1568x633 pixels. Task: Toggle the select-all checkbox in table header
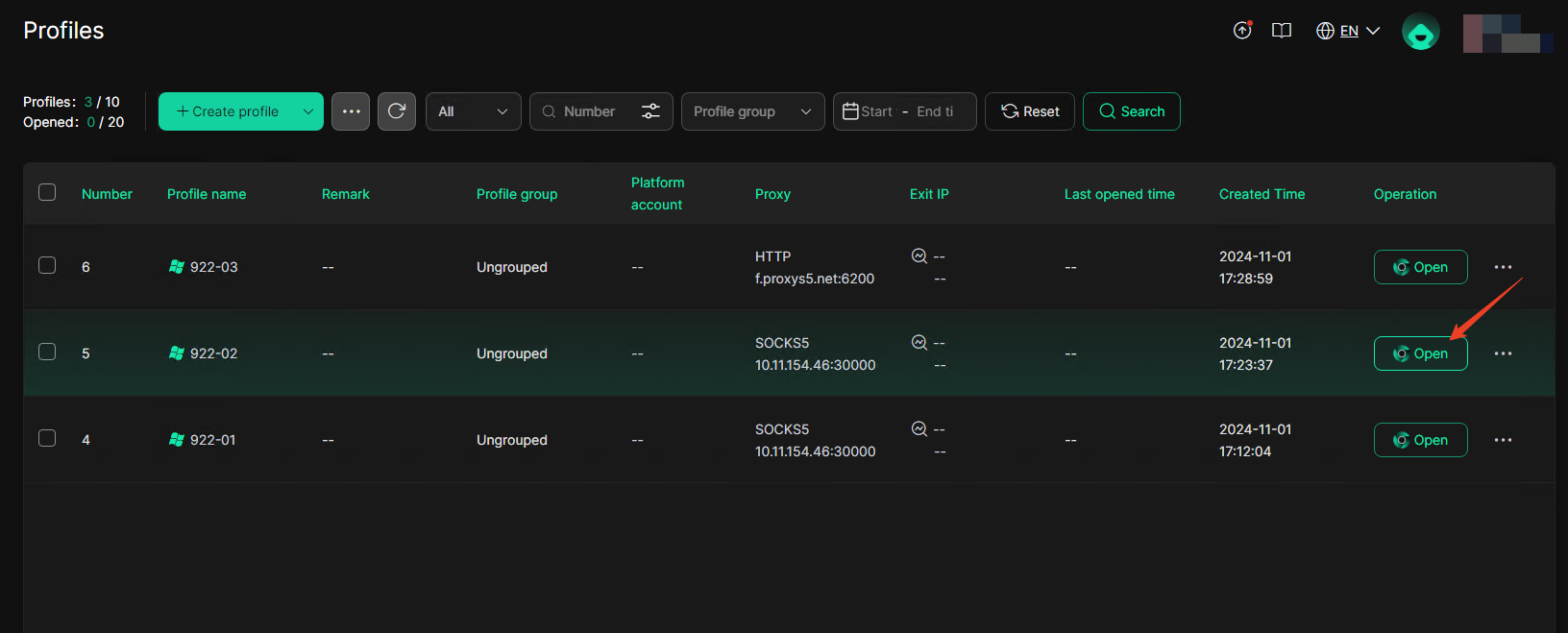47,192
